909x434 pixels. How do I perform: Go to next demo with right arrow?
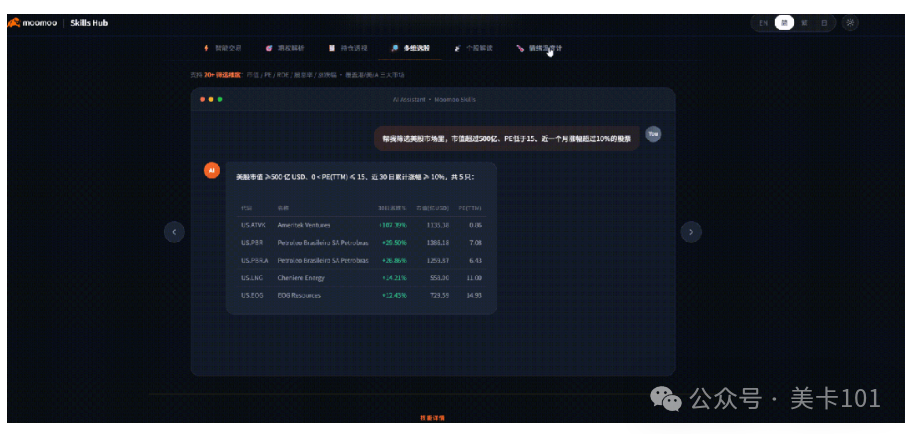click(x=691, y=232)
